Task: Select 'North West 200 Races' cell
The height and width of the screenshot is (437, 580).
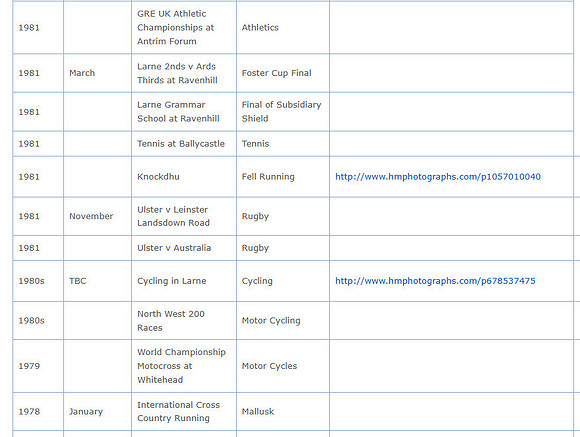Action: point(184,320)
